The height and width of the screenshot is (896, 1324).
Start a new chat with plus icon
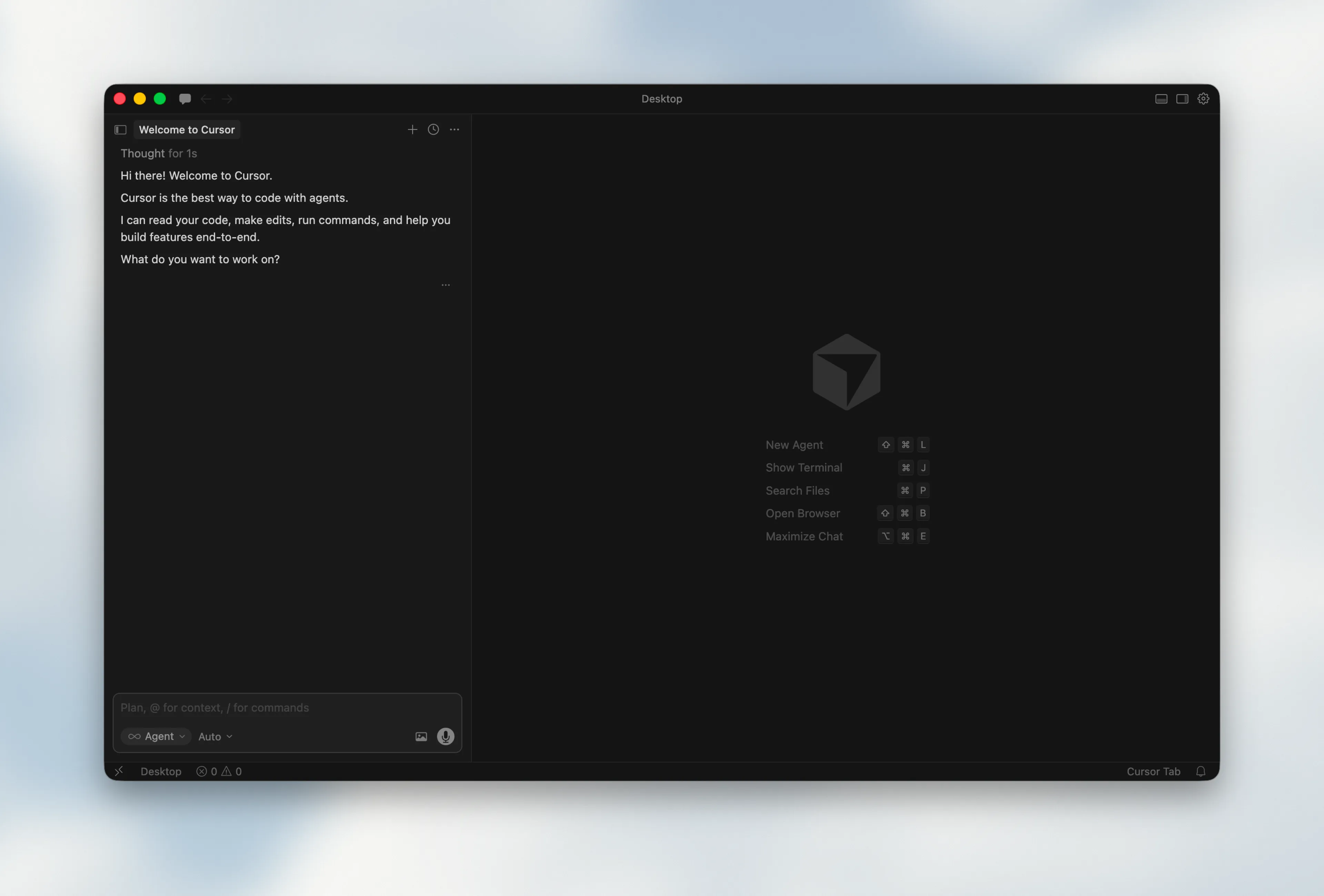coord(412,130)
